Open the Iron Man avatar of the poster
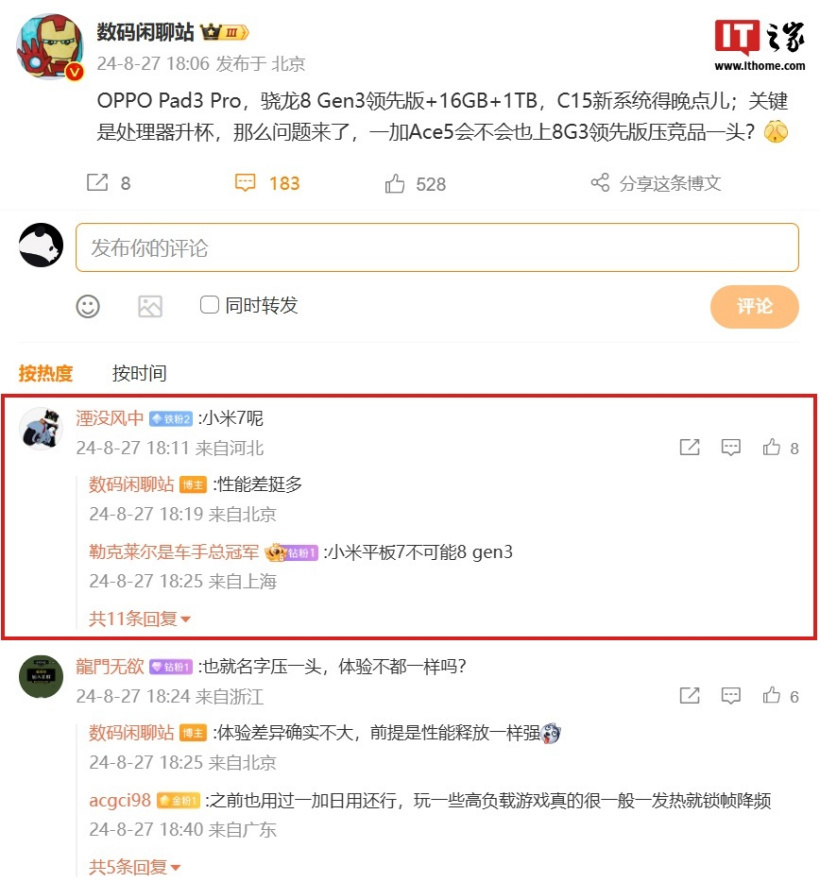This screenshot has height=882, width=820. coord(51,47)
